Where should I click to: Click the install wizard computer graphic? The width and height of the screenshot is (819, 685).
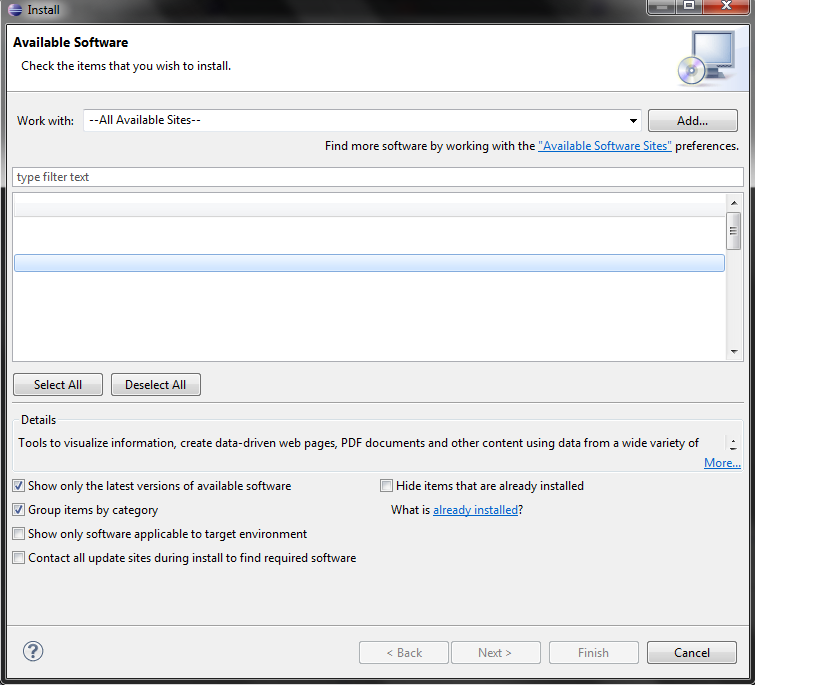click(707, 58)
